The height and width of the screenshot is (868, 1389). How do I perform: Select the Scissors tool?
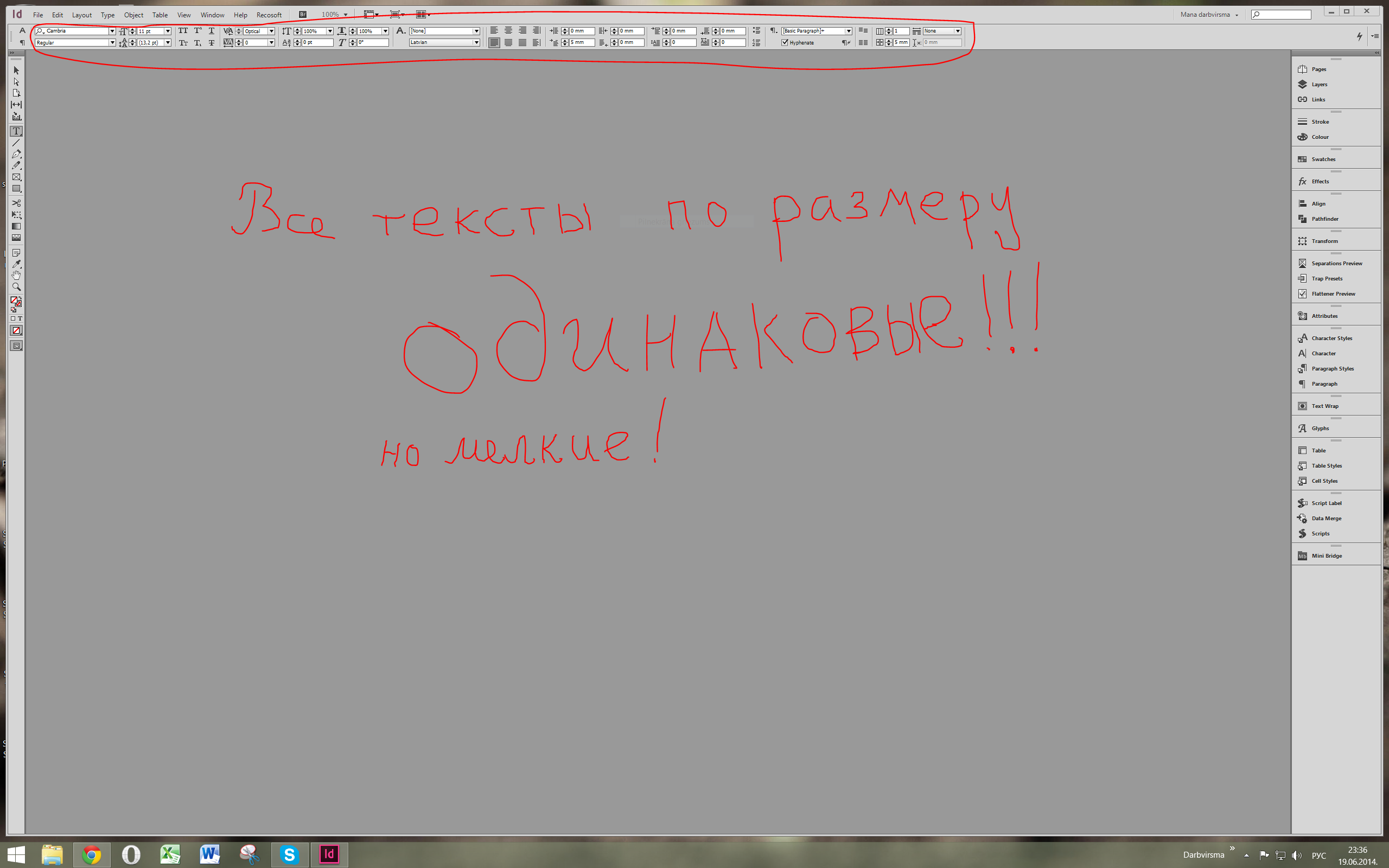click(16, 203)
